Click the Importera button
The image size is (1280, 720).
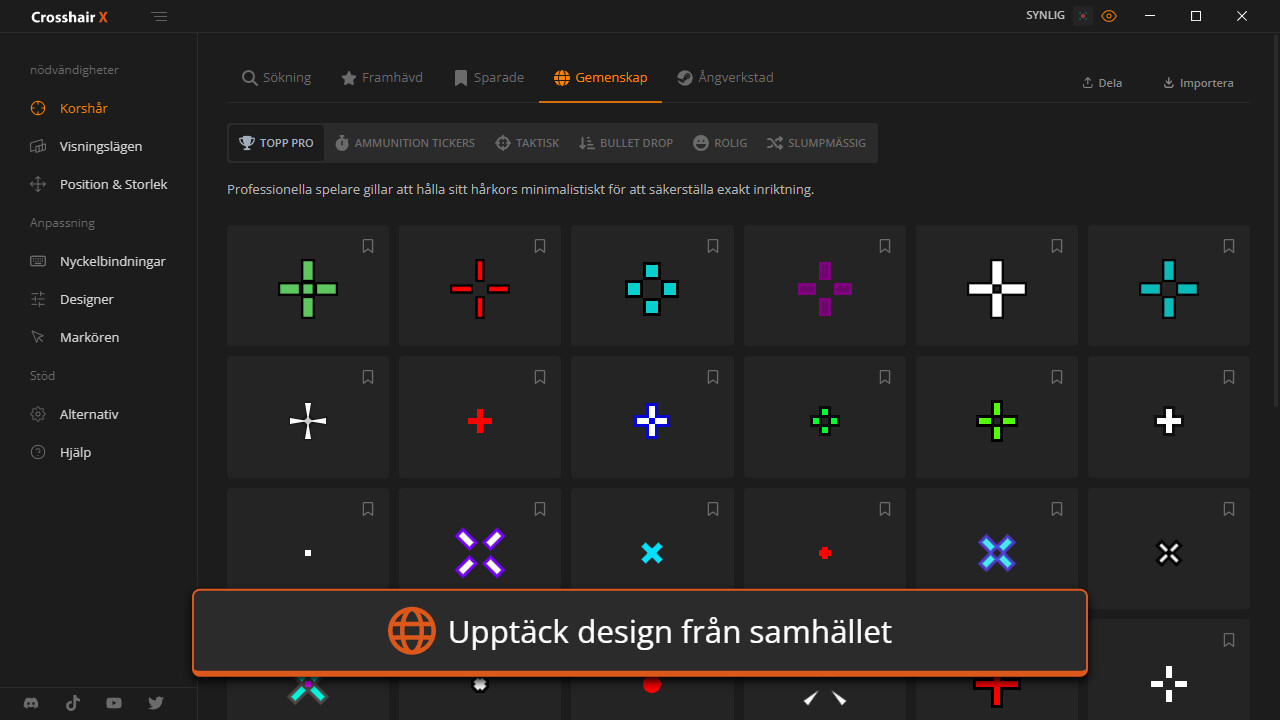pyautogui.click(x=1198, y=83)
